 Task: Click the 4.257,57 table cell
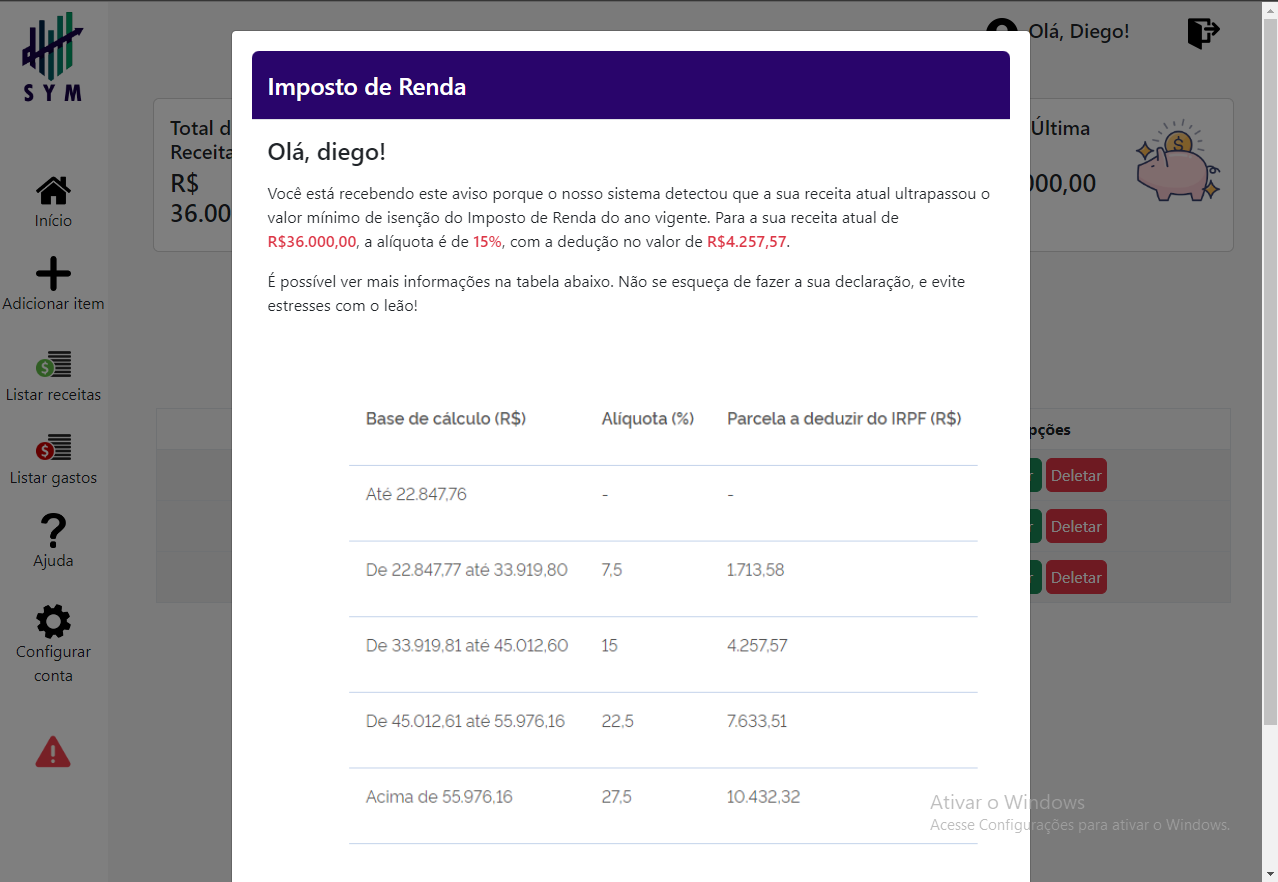point(757,646)
